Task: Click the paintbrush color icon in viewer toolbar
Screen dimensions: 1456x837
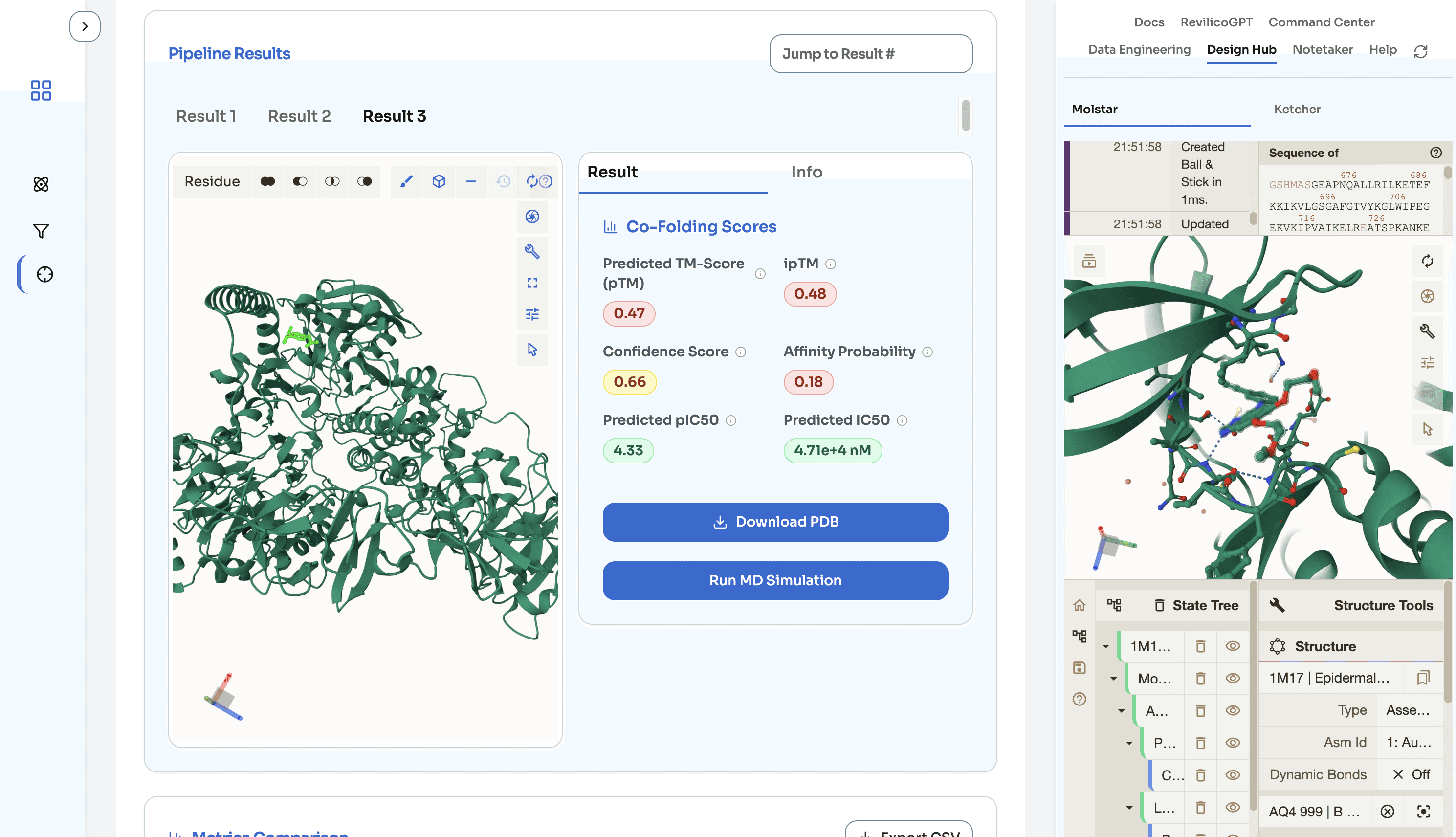Action: 406,182
